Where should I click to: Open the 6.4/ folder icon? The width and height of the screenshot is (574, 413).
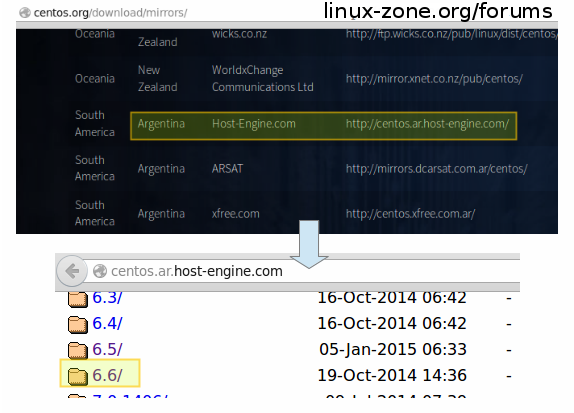[x=78, y=324]
